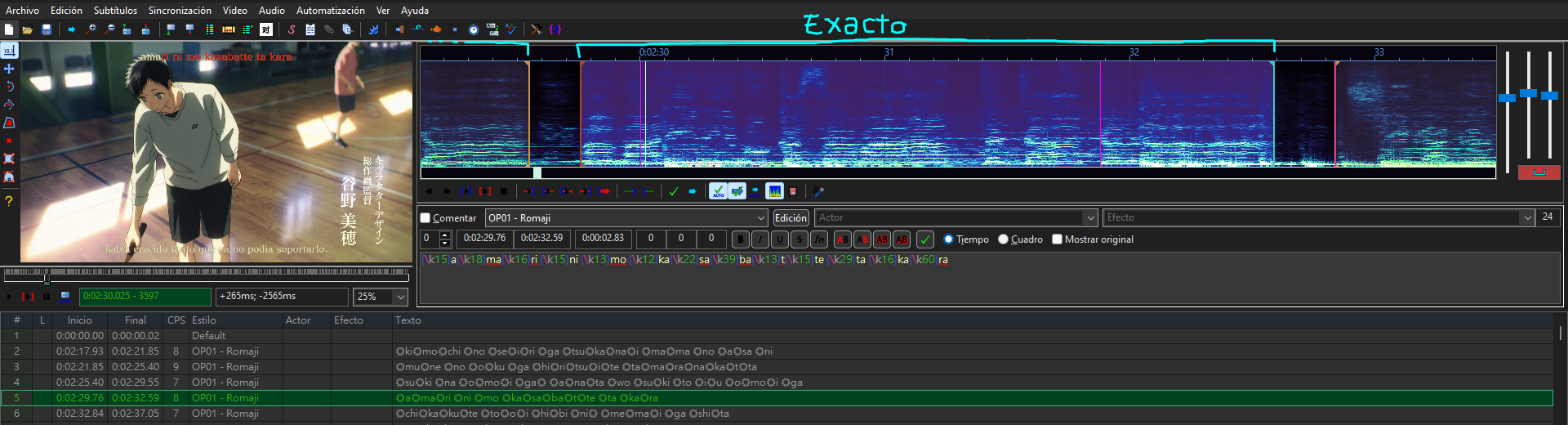Open the Subtítulos menu
The image size is (1568, 425).
pyautogui.click(x=115, y=11)
